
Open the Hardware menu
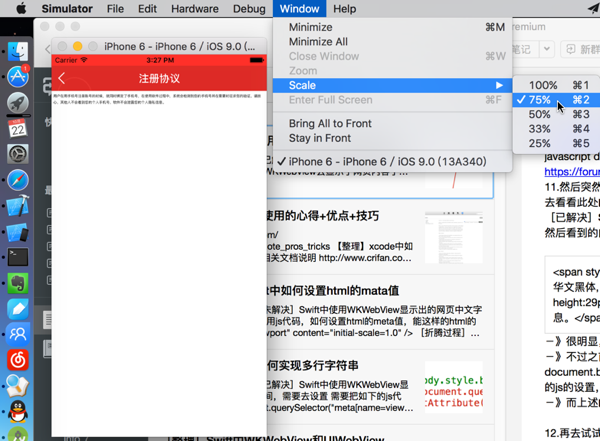click(x=195, y=8)
